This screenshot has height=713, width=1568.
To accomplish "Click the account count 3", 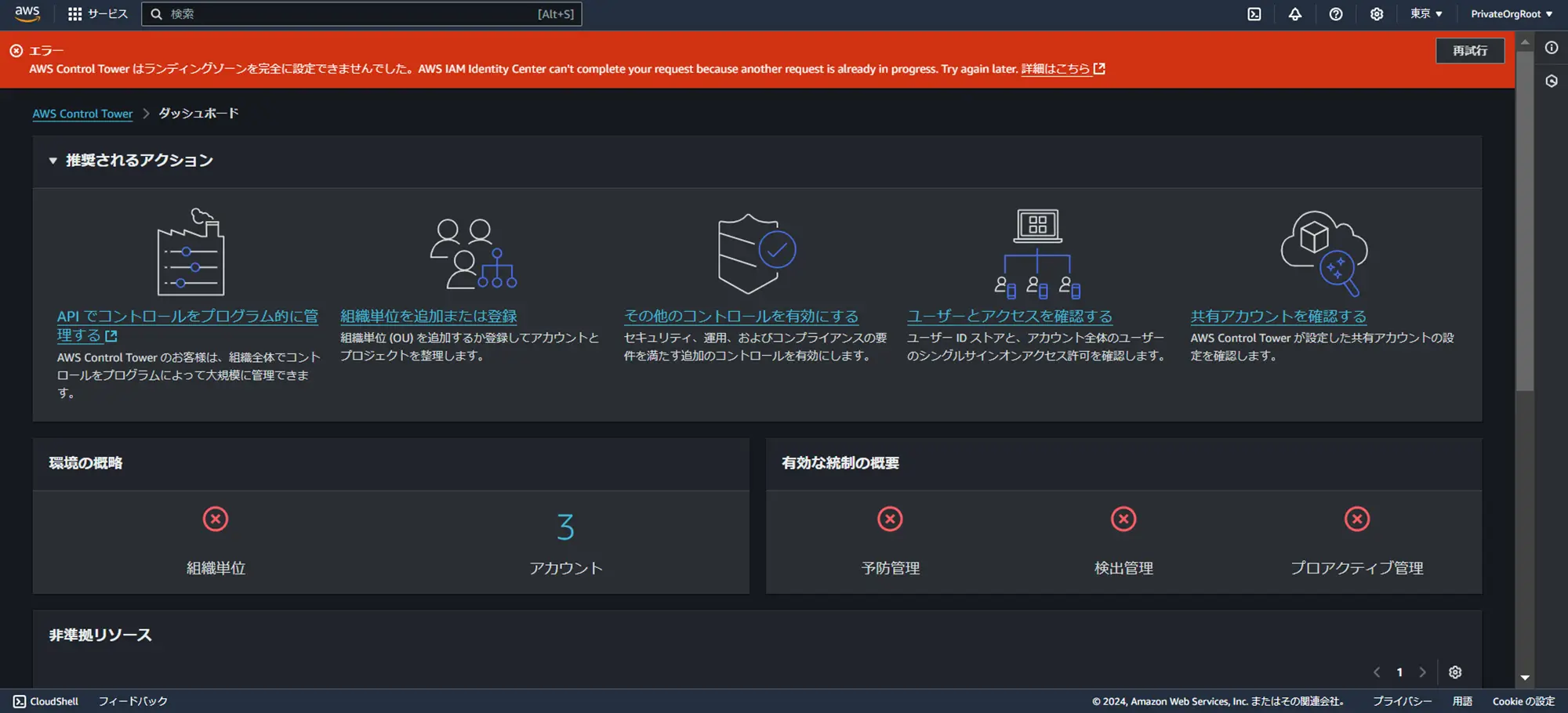I will [565, 527].
